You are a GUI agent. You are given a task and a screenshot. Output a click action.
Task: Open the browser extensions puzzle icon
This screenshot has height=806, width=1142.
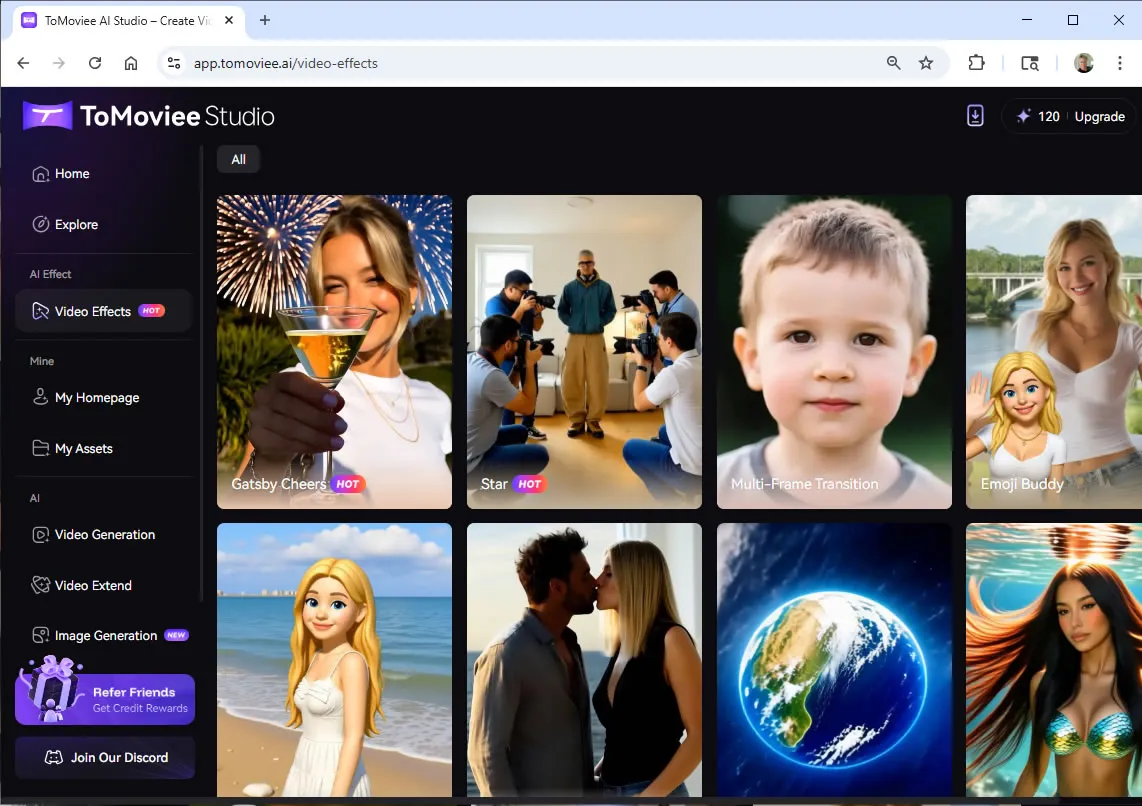coord(977,63)
